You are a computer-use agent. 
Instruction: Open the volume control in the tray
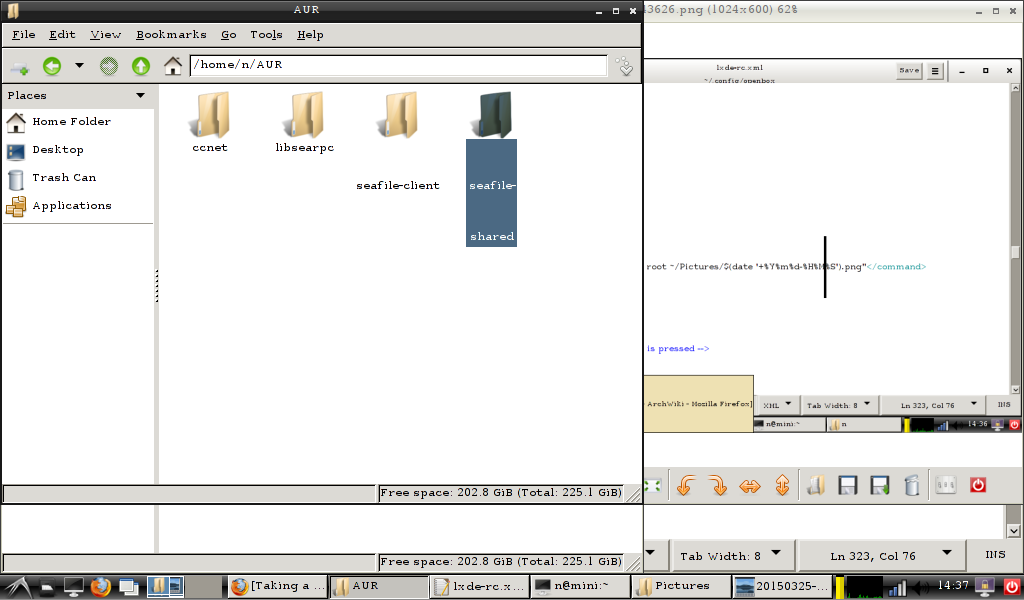(921, 588)
